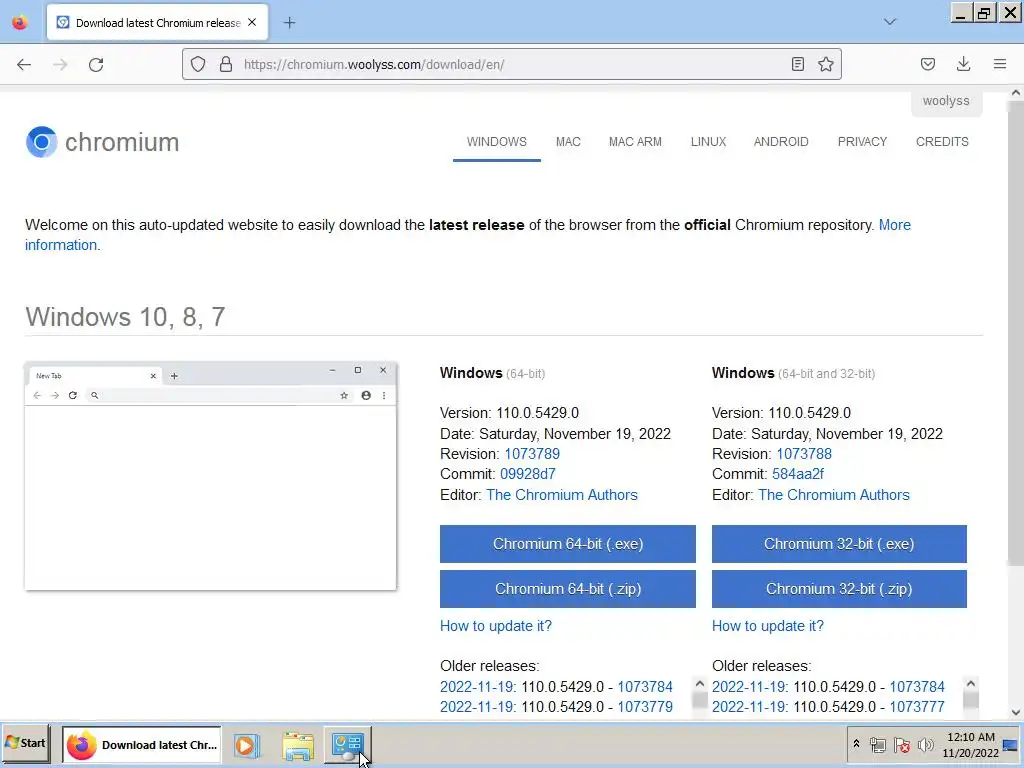Click the Chromium browser preview thumbnail
1024x768 pixels.
210,476
